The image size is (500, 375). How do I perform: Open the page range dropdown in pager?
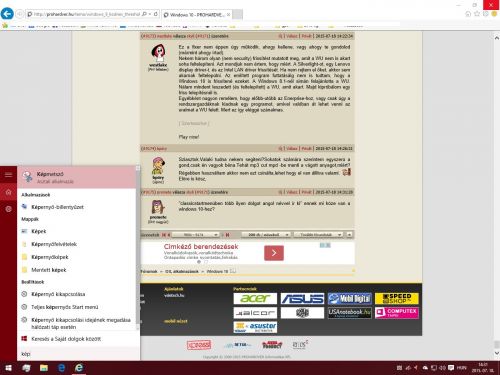[196, 235]
